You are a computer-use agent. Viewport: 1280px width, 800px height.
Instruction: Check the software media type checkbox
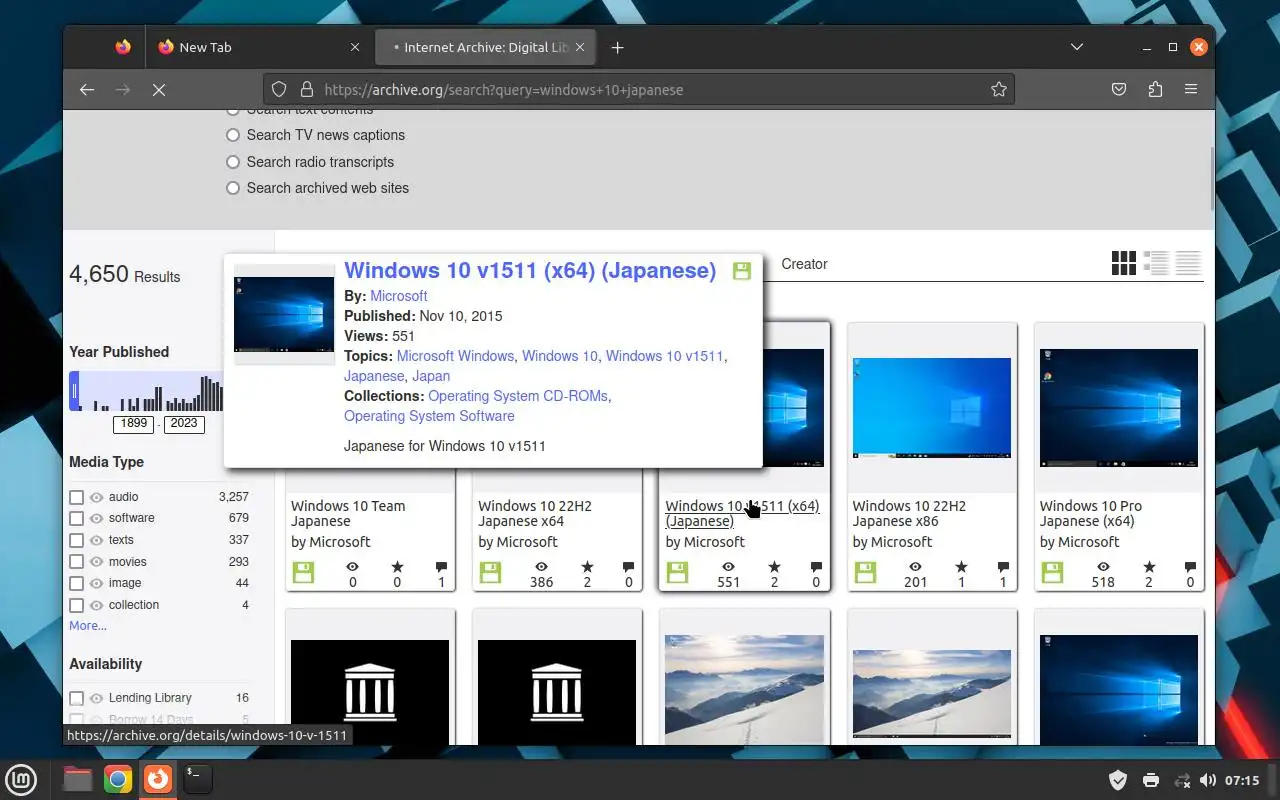(x=76, y=518)
